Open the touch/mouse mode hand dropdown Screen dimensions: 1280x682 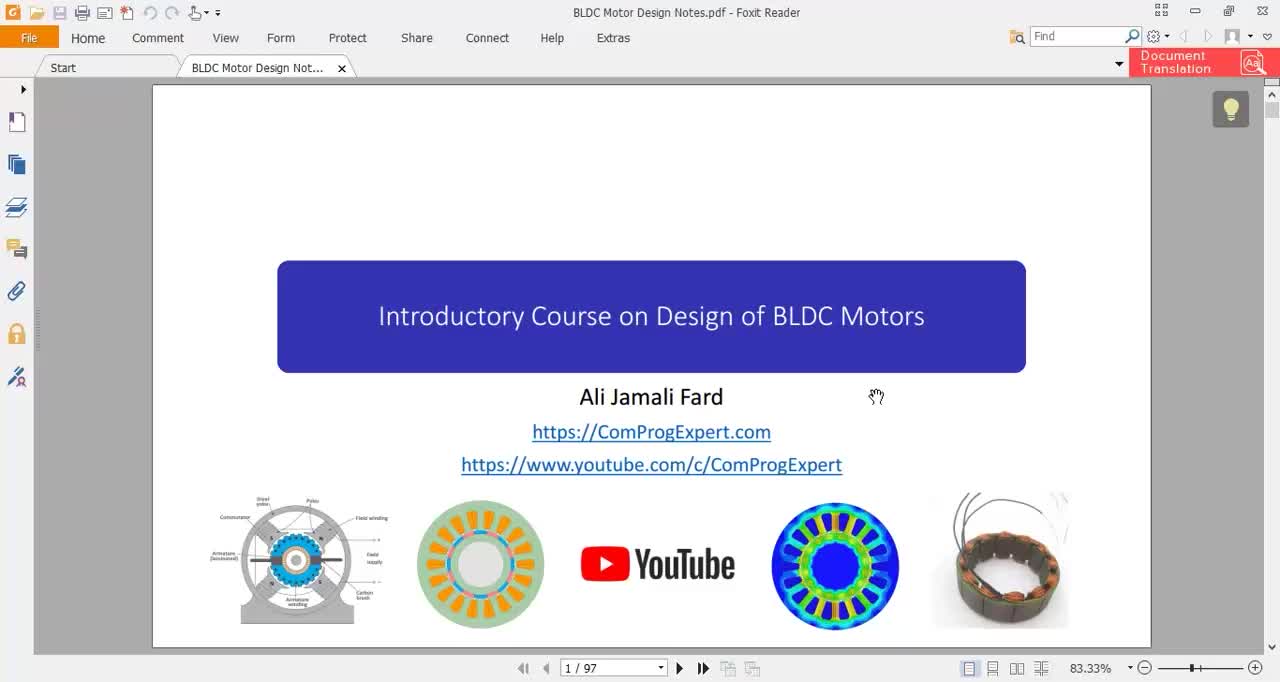click(x=198, y=13)
